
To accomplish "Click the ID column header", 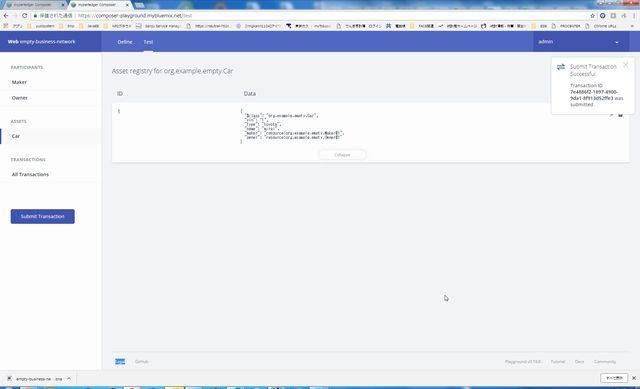I will pos(120,93).
